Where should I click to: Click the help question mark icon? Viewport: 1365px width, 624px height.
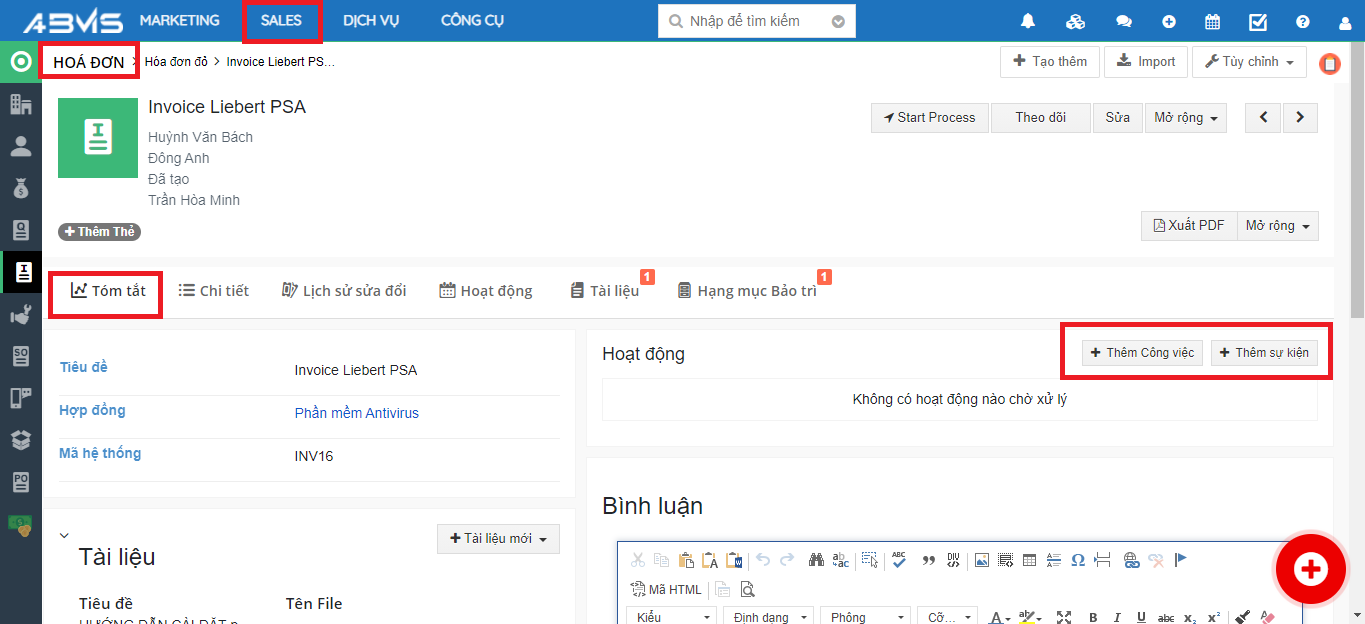pyautogui.click(x=1302, y=21)
